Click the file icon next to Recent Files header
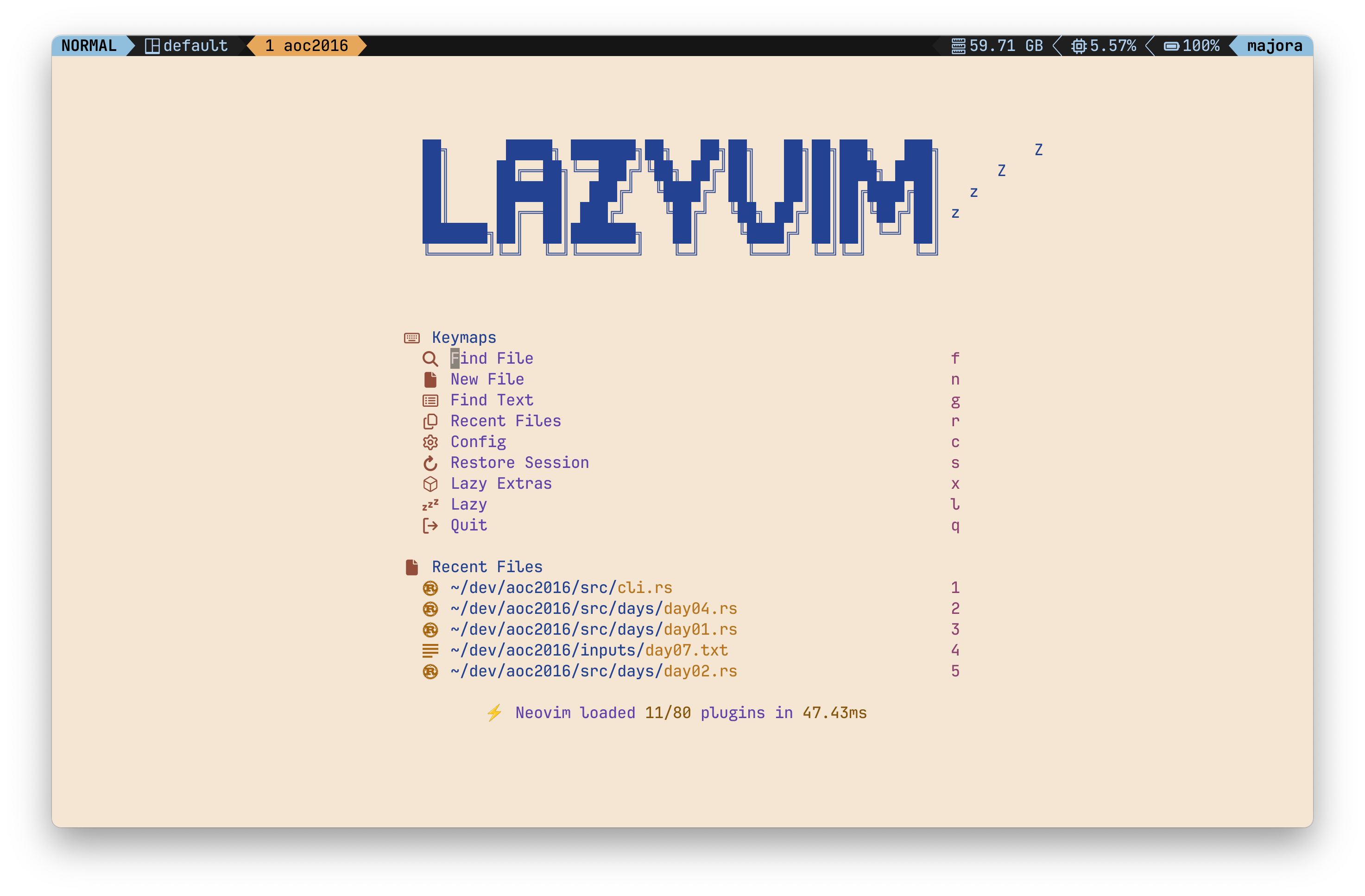The width and height of the screenshot is (1365, 896). coord(412,568)
